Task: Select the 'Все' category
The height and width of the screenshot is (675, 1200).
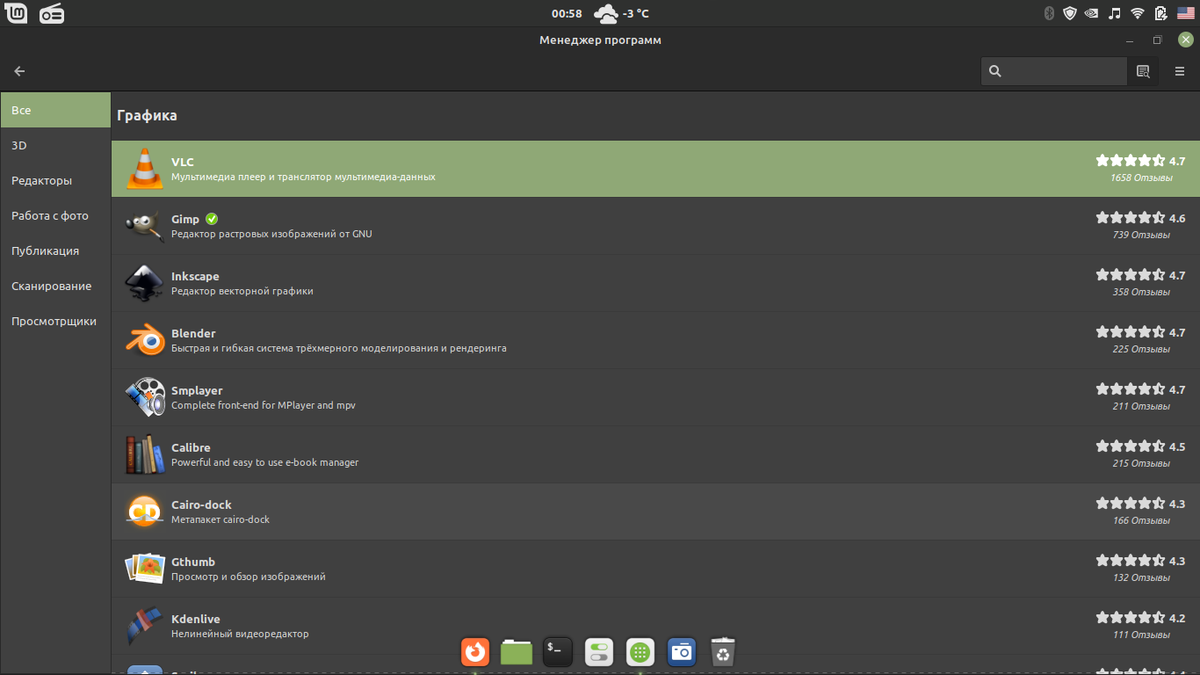Action: [55, 110]
